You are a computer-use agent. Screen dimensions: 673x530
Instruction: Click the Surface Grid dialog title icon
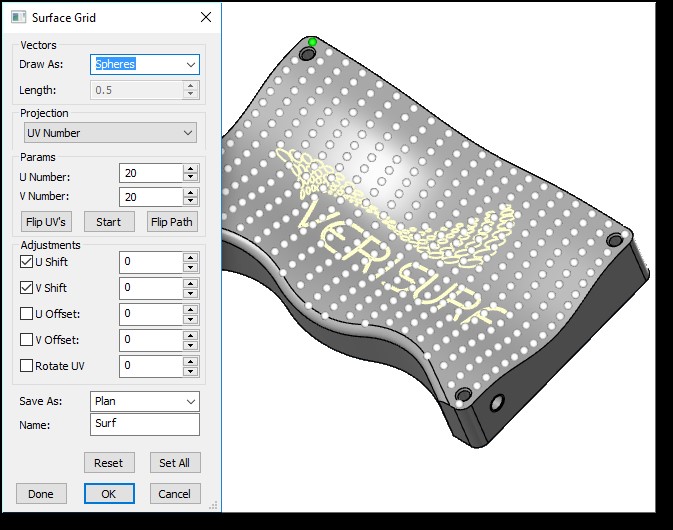(18, 18)
